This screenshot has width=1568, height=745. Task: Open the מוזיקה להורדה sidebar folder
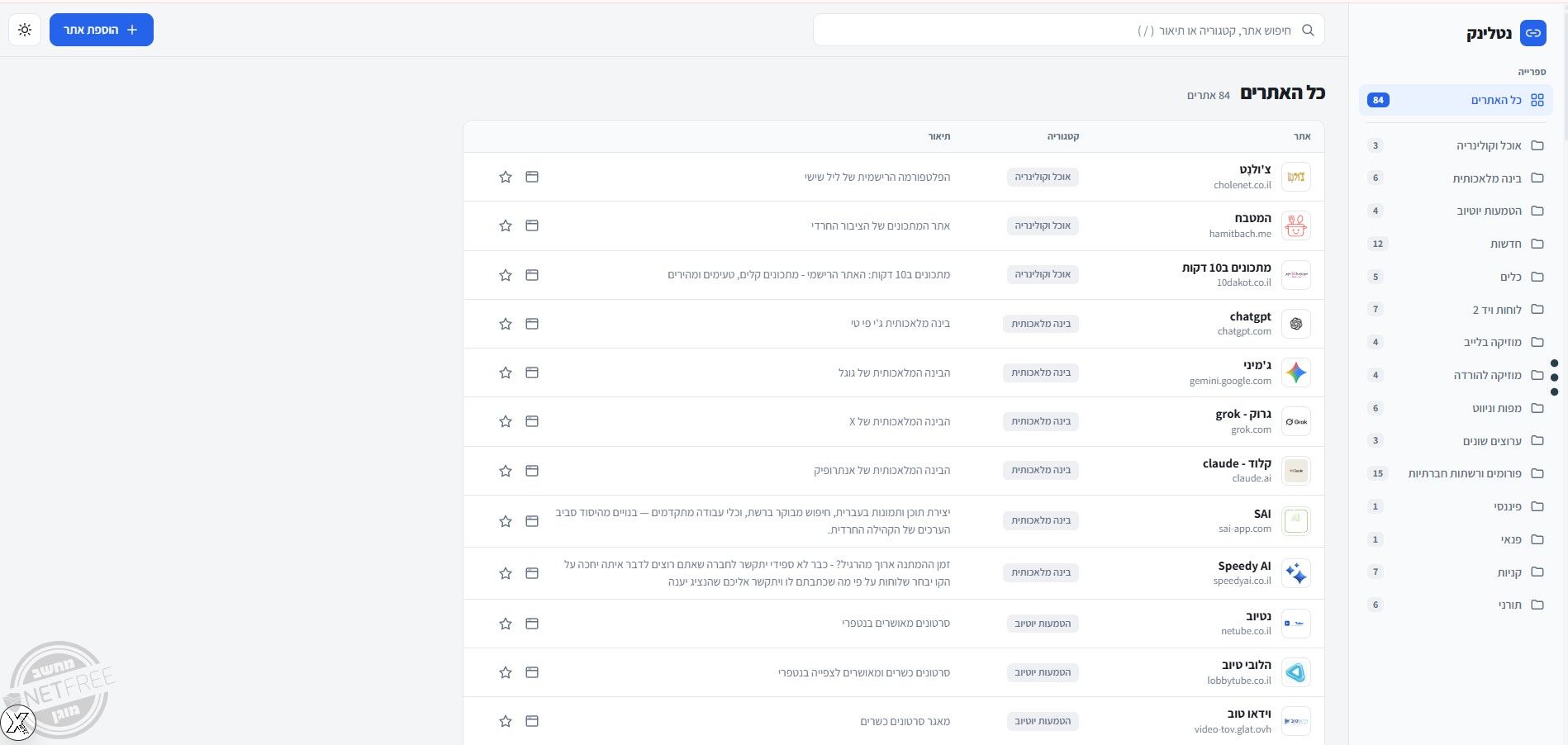tap(1456, 375)
